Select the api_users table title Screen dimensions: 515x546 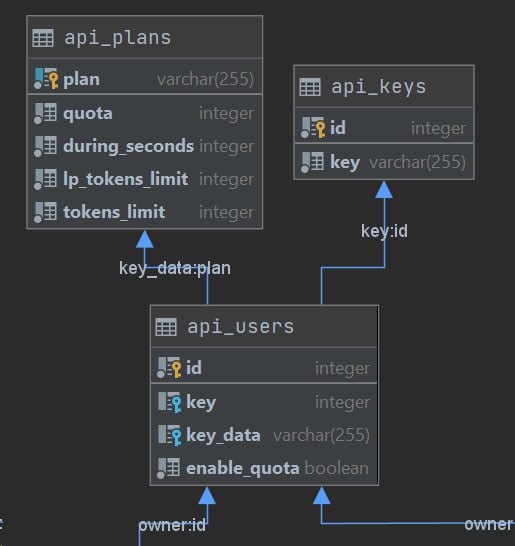(x=241, y=327)
